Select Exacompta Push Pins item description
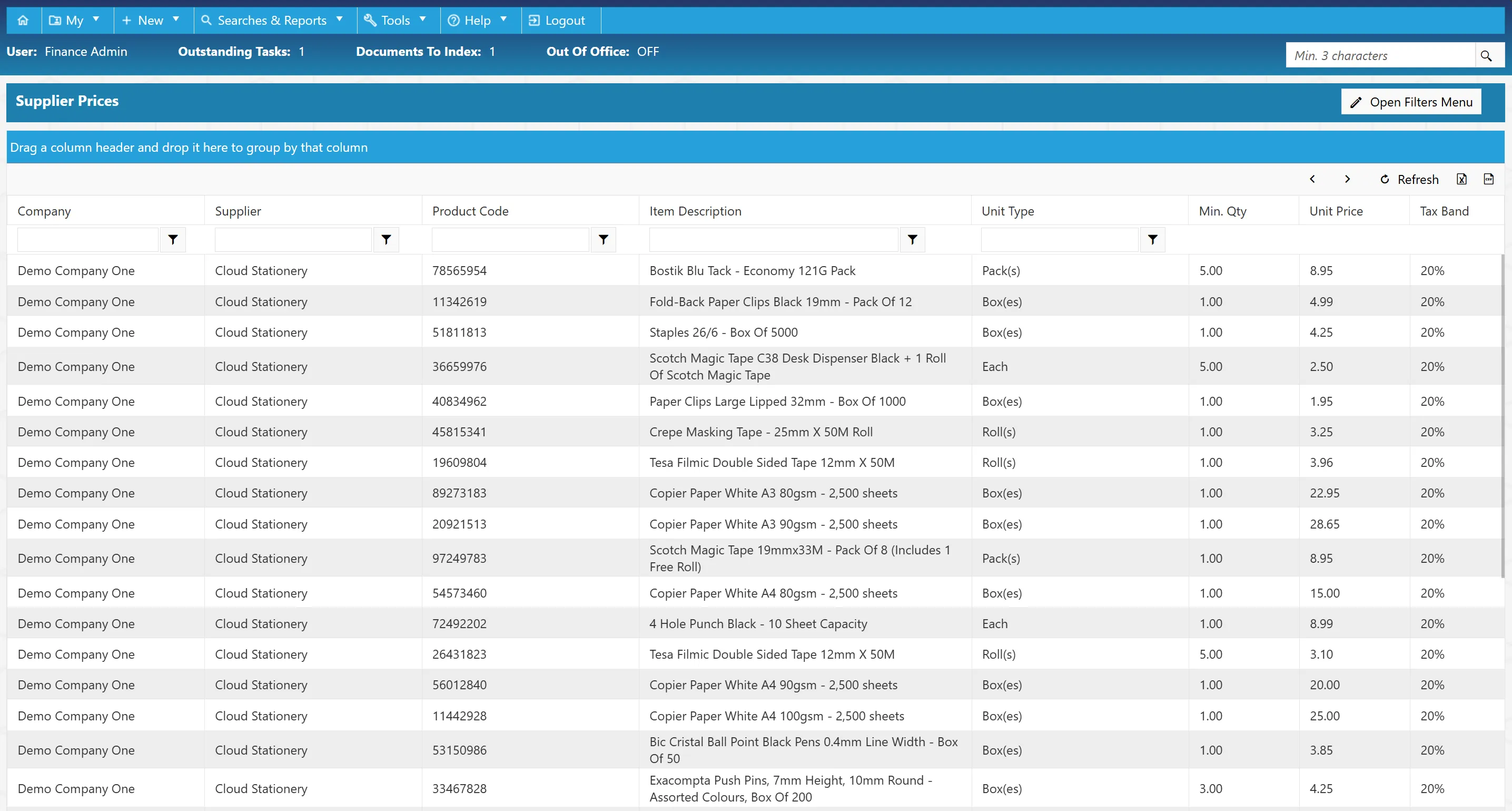 click(790, 789)
